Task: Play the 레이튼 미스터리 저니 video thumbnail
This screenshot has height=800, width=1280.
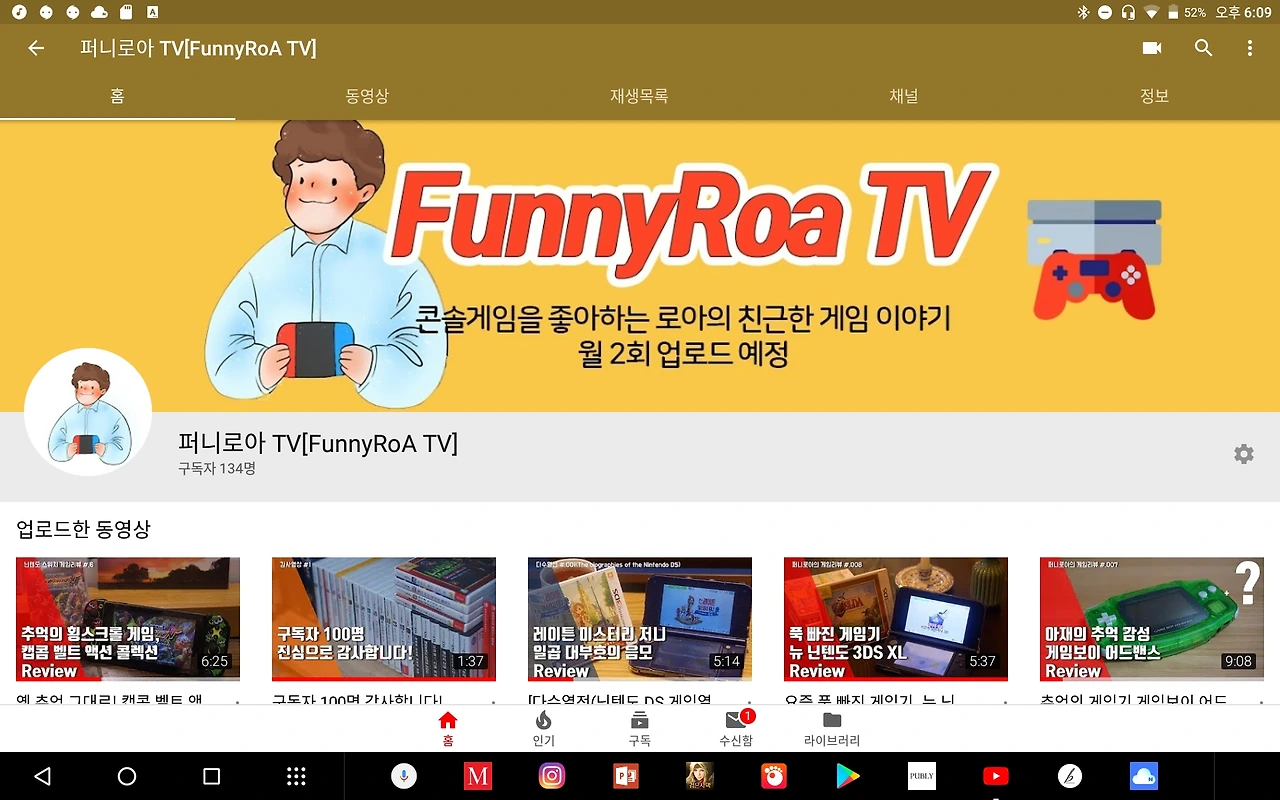Action: tap(639, 618)
